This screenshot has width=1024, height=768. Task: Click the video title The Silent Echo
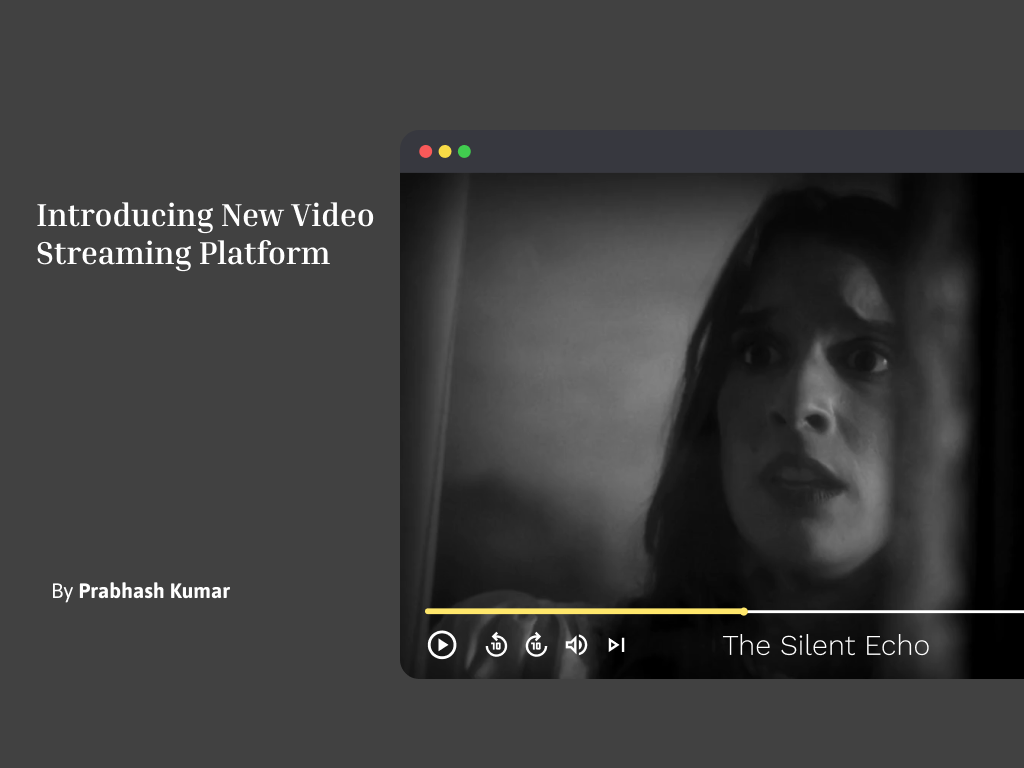tap(826, 646)
